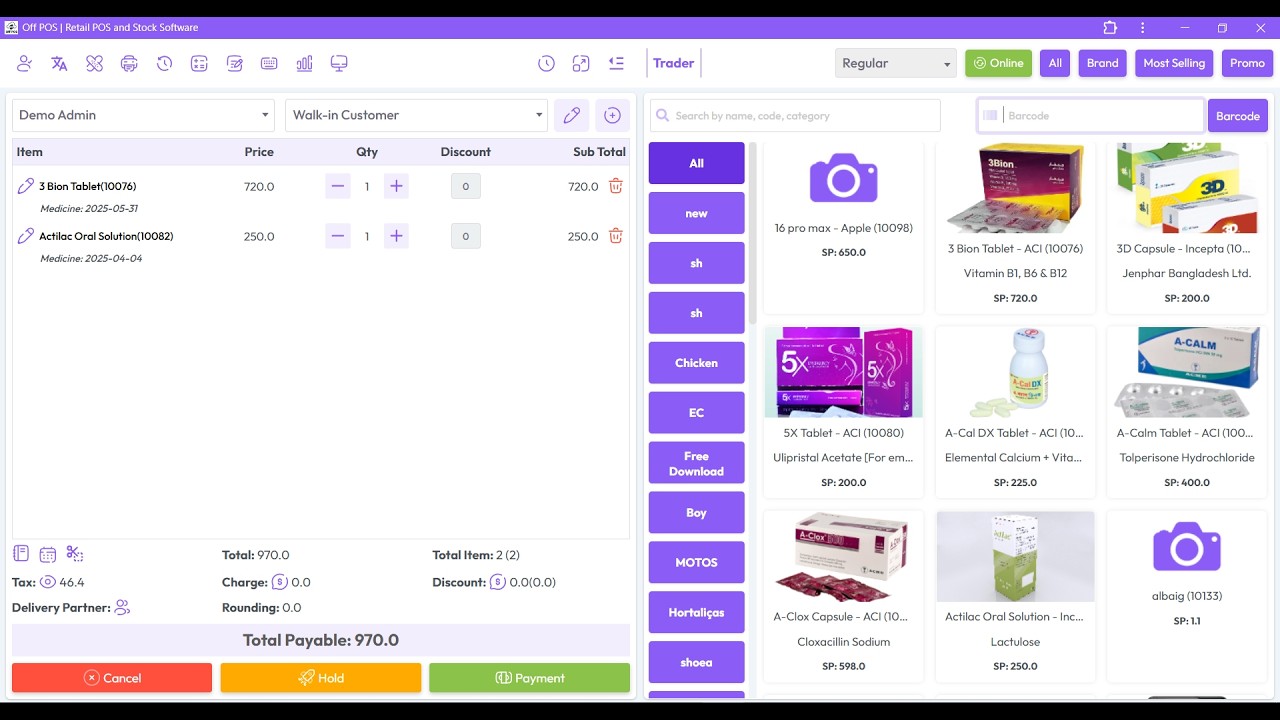Screen dimensions: 1280x720
Task: Toggle Tax visibility eye icon
Action: [x=47, y=582]
